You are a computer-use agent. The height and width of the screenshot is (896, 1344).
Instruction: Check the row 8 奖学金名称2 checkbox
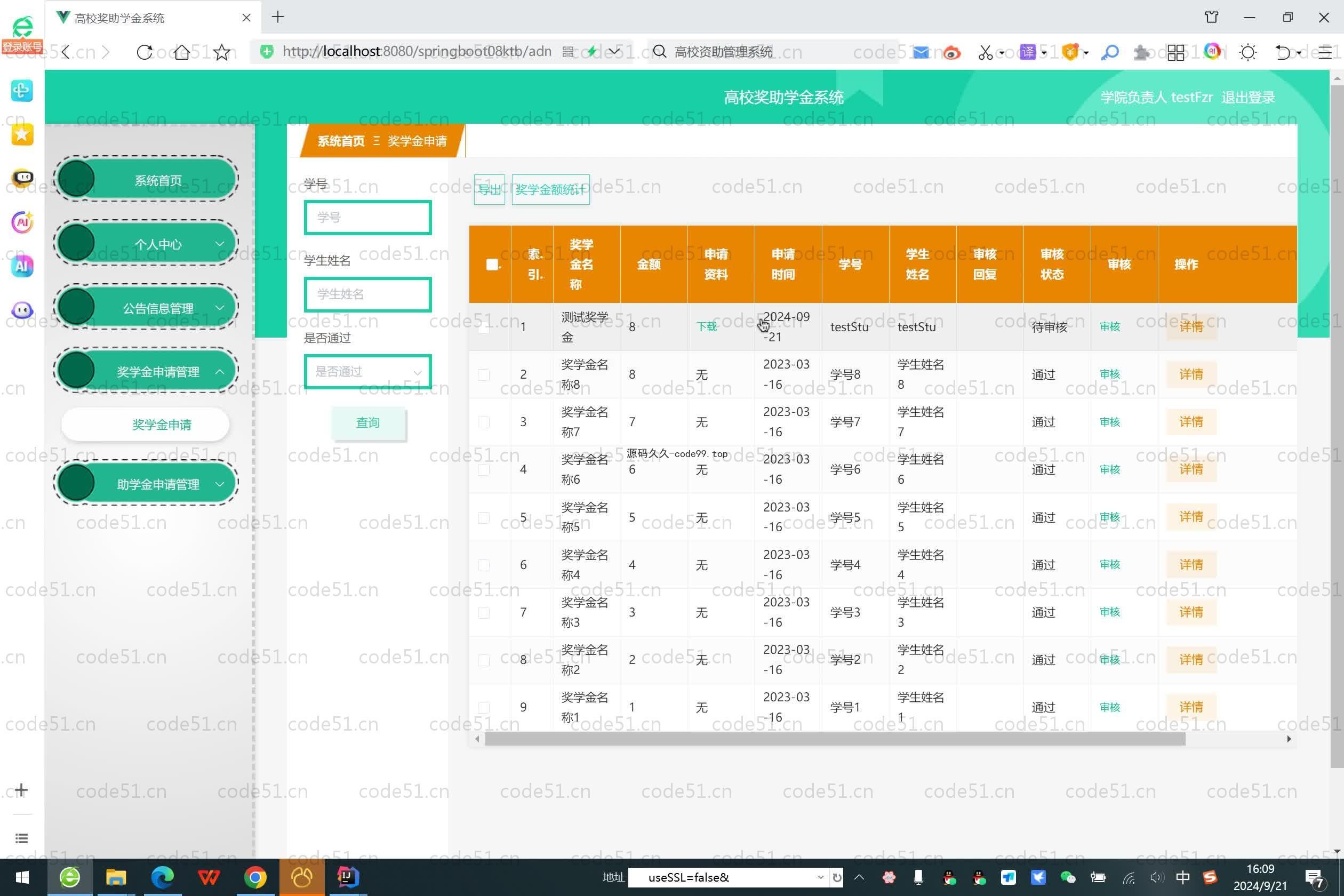click(483, 659)
